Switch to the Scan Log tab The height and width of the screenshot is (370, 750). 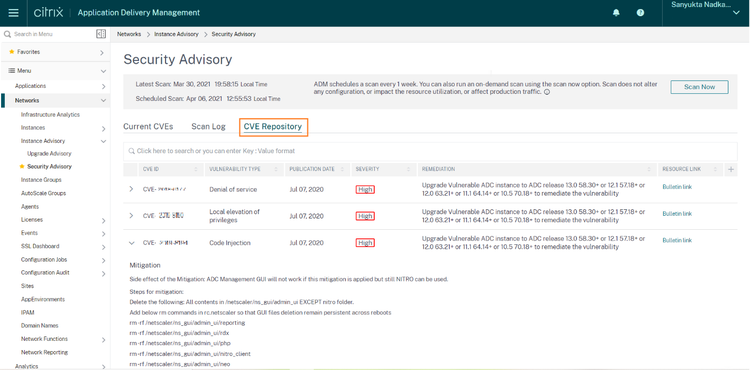(x=209, y=127)
